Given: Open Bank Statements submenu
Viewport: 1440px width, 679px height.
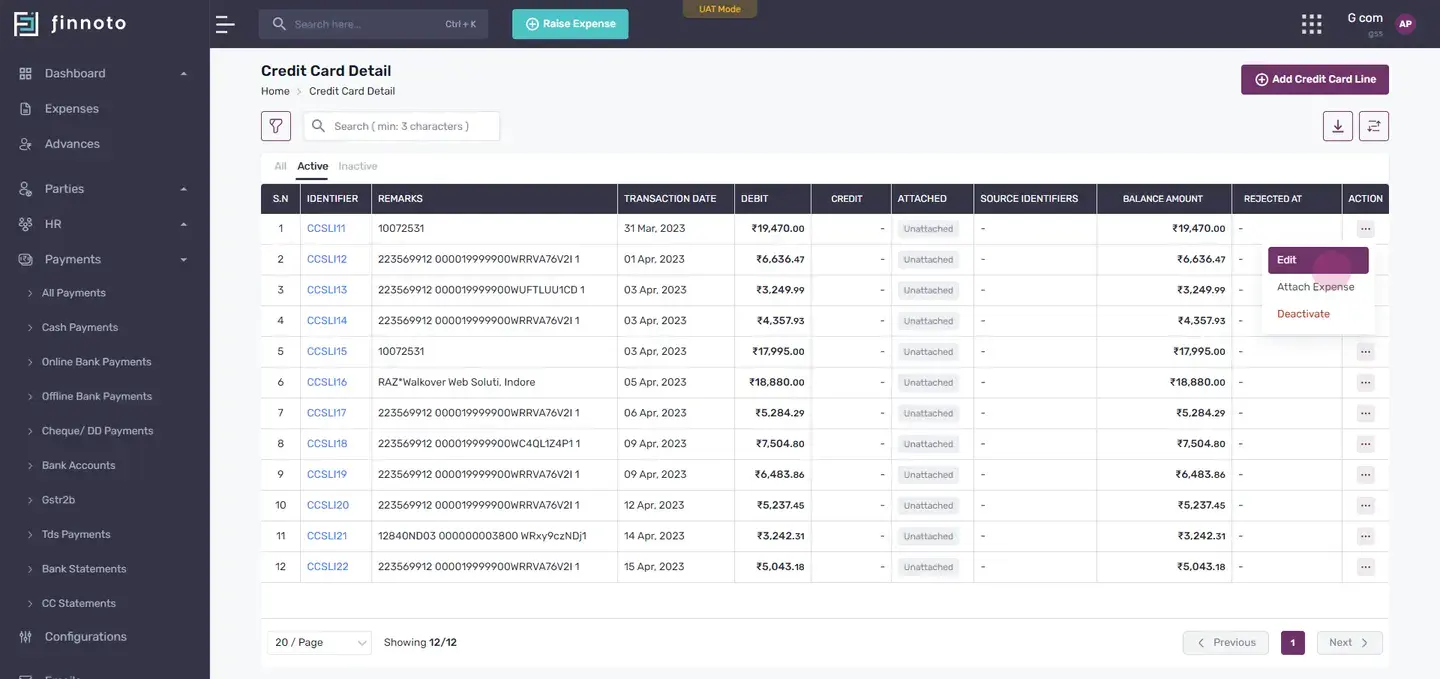Looking at the screenshot, I should (x=84, y=569).
